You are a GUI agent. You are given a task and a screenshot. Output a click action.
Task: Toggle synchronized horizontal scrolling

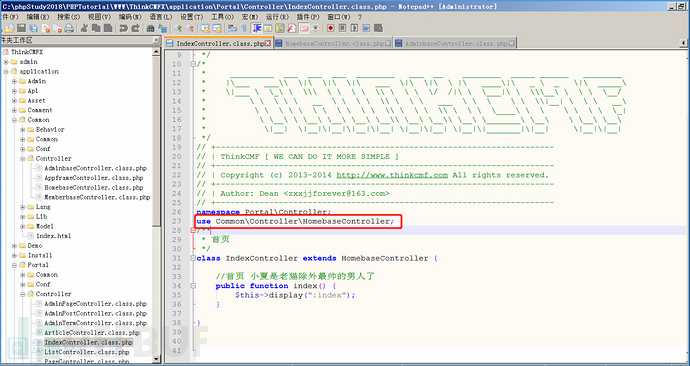click(217, 28)
